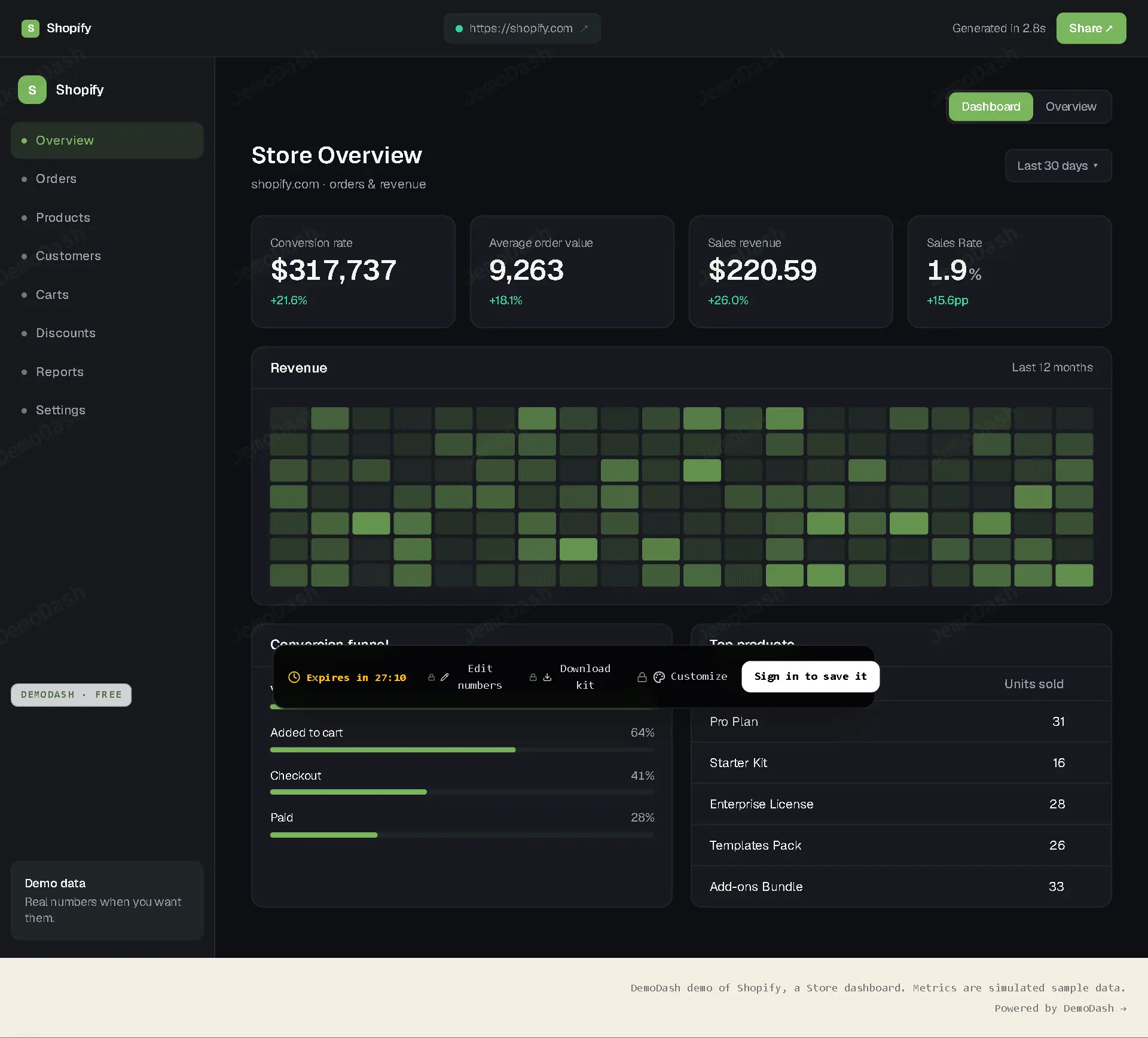Click the Last 12 months label
The width and height of the screenshot is (1148, 1038).
(1052, 367)
